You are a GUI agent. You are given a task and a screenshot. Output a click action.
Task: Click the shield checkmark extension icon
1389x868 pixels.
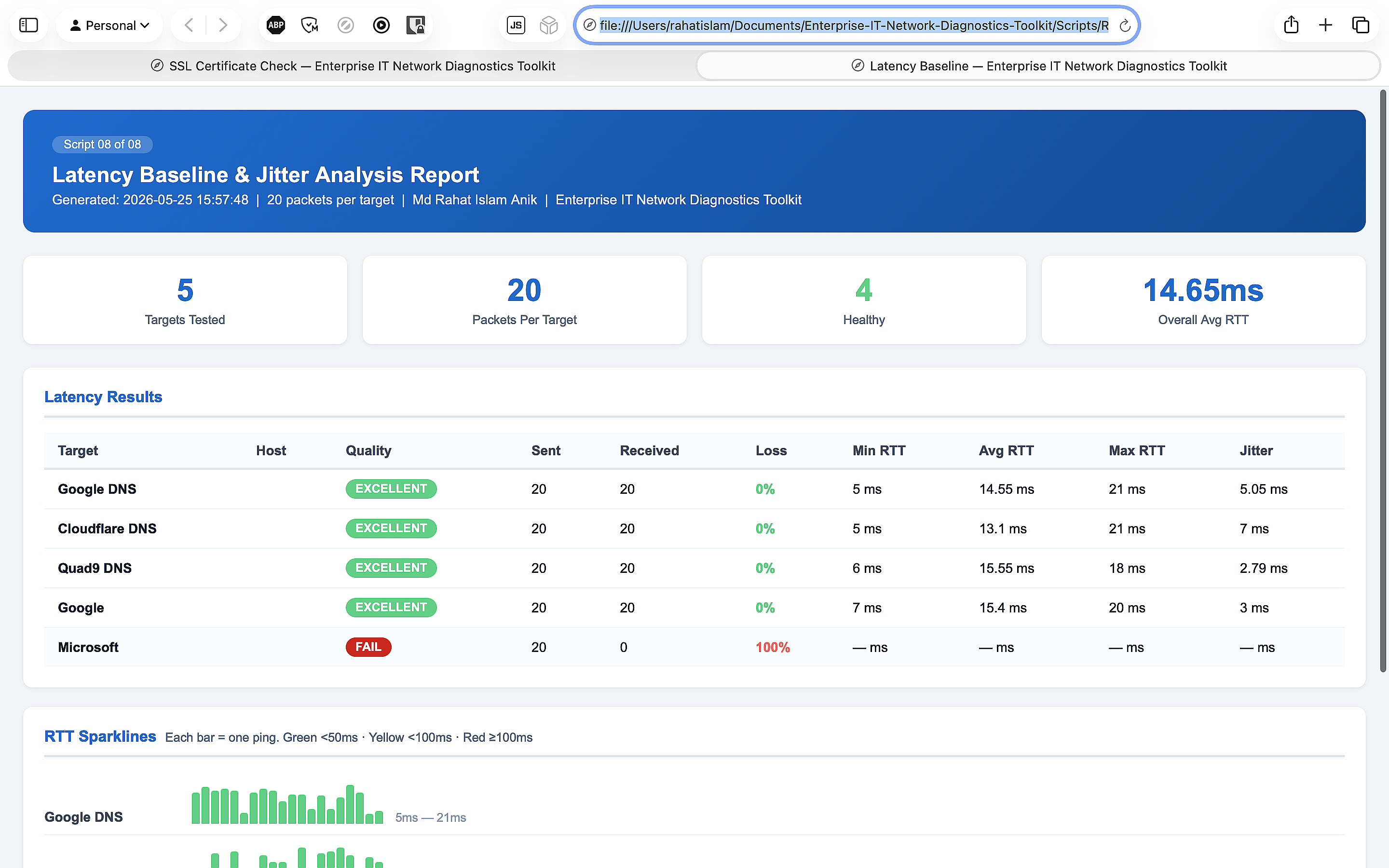coord(310,25)
